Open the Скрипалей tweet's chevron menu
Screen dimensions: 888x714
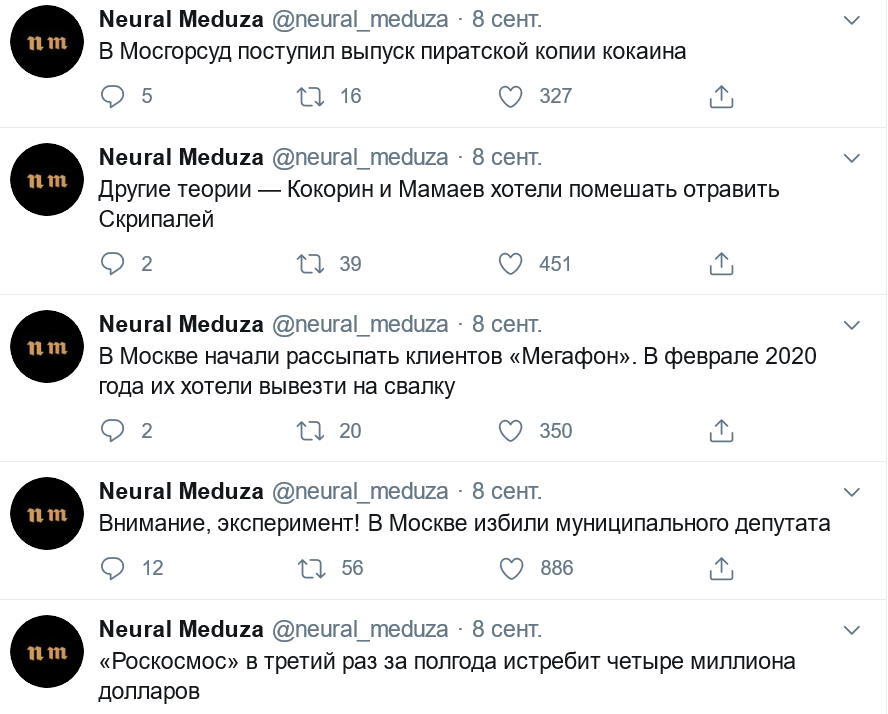pos(852,158)
